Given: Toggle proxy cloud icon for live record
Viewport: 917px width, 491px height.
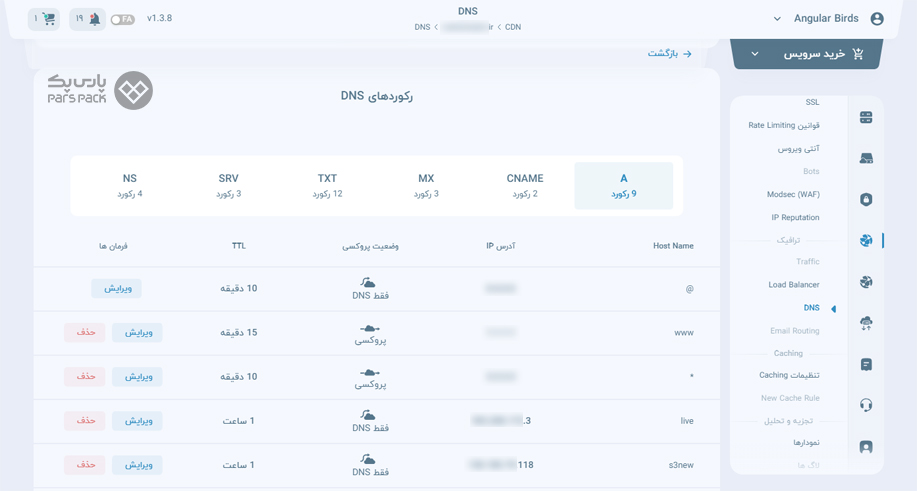Looking at the screenshot, I should 368,415.
